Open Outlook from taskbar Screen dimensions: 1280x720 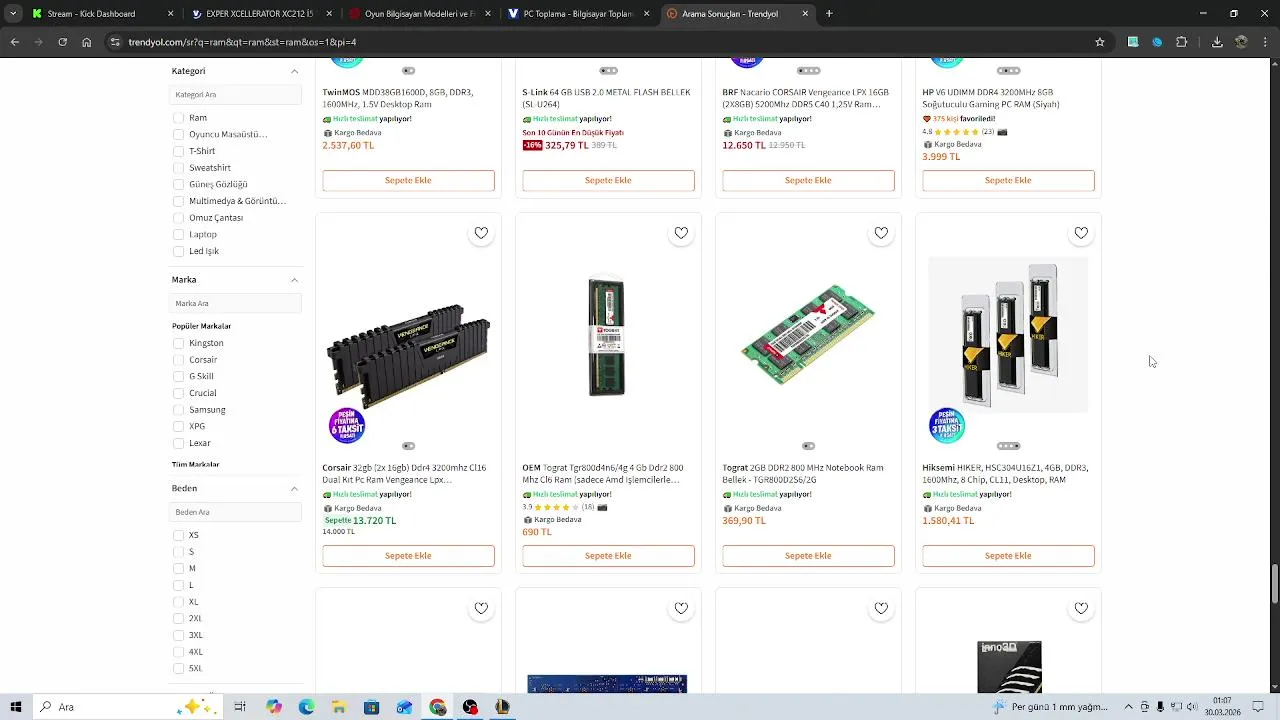pyautogui.click(x=404, y=707)
